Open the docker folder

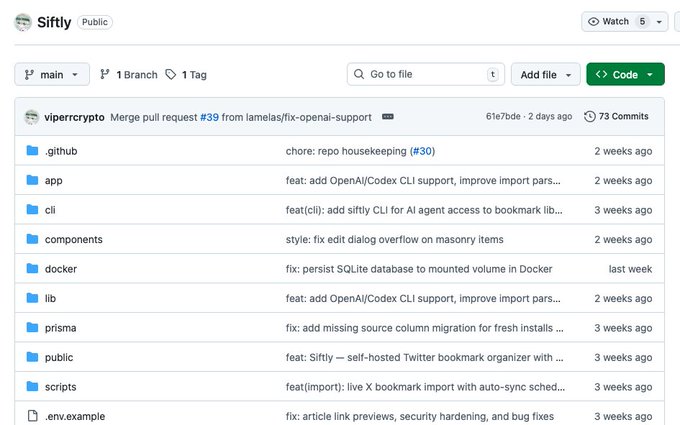[61, 269]
